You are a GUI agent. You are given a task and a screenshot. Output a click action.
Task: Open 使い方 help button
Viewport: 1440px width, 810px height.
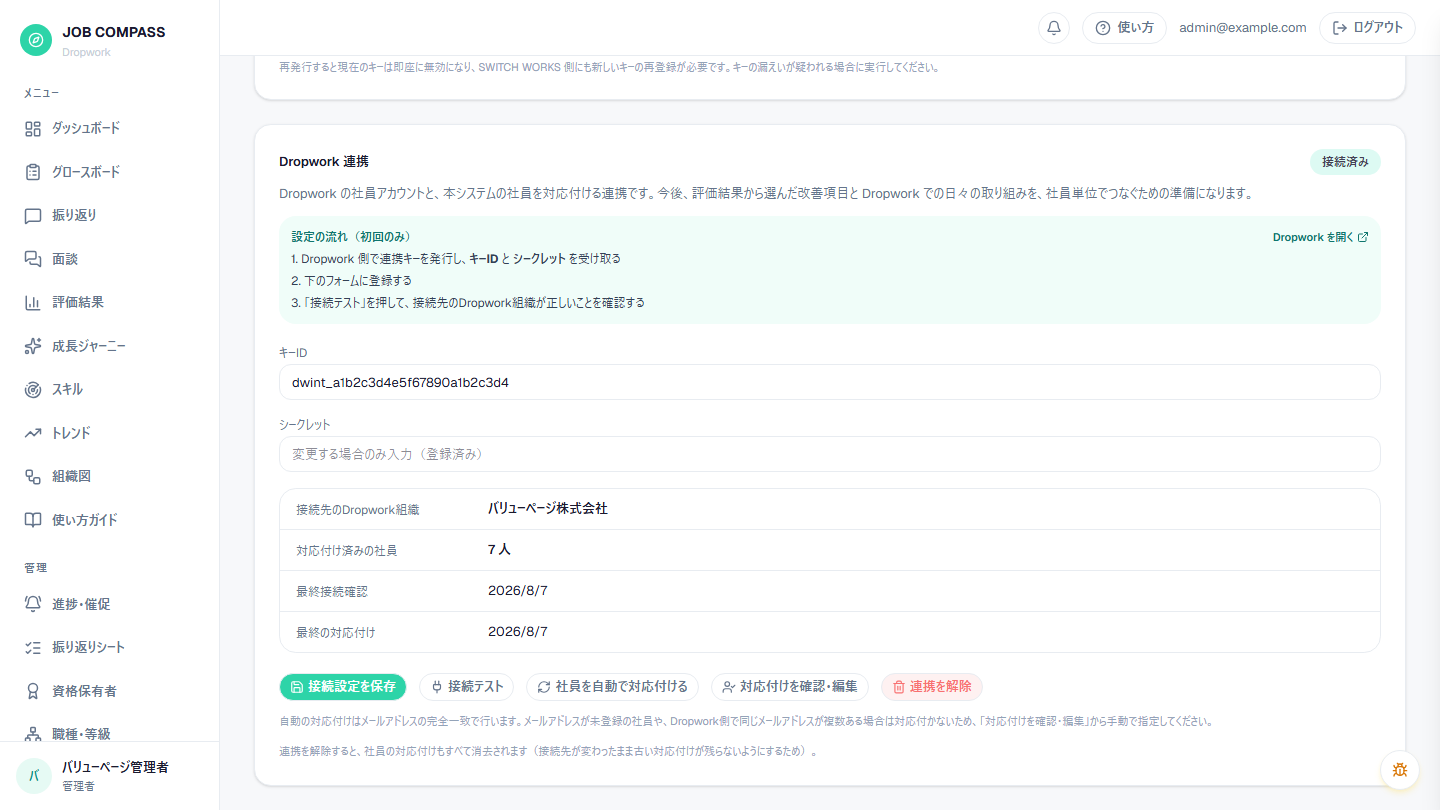click(1124, 28)
